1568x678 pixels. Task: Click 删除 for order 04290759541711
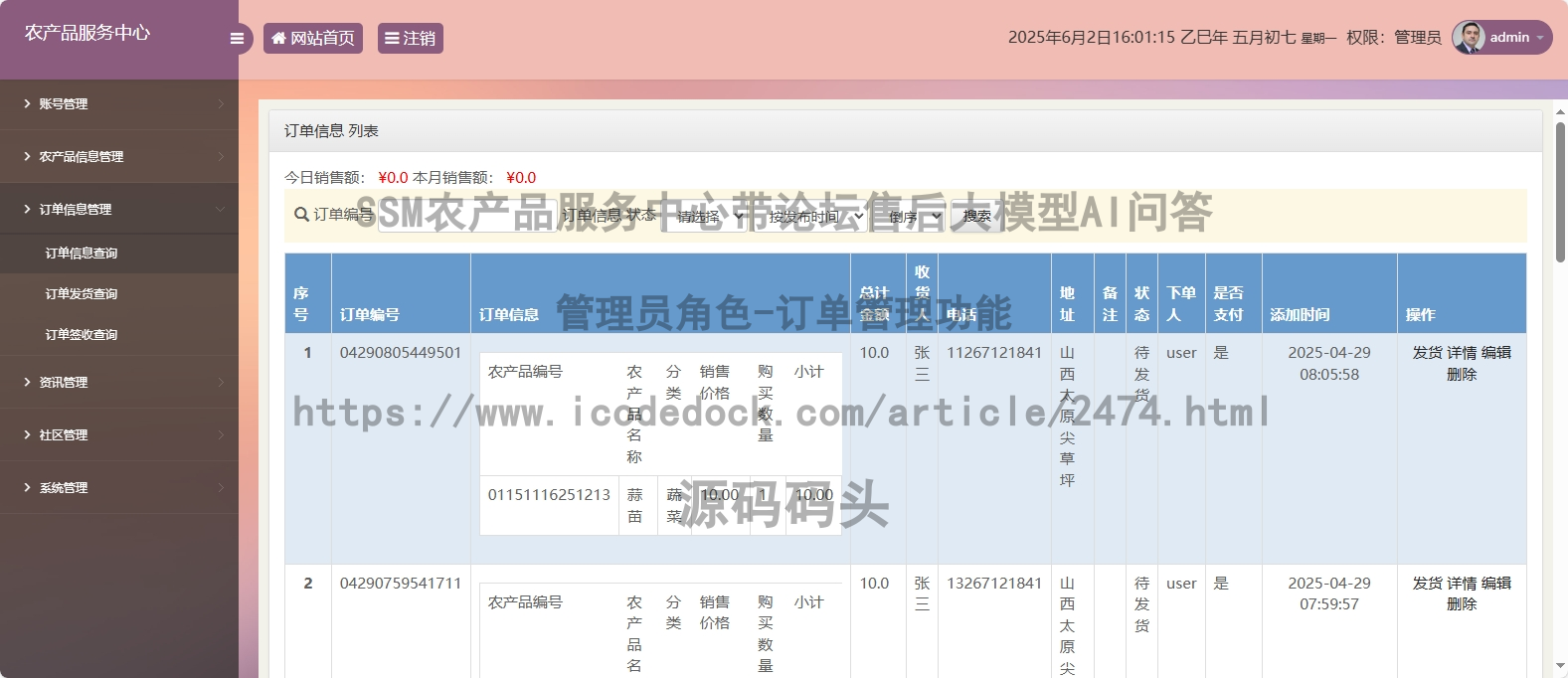pyautogui.click(x=1462, y=604)
